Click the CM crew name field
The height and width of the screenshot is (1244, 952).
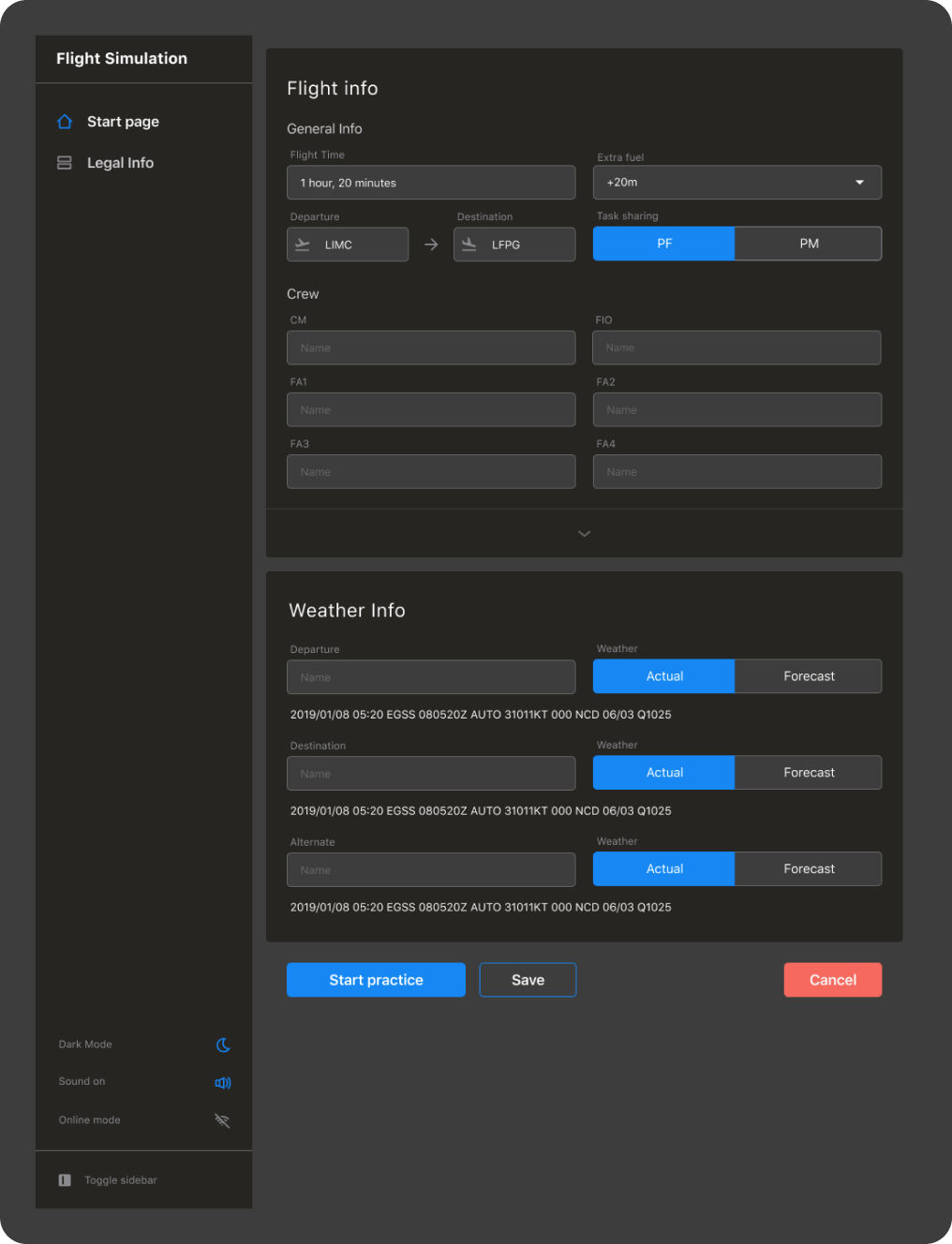coord(431,348)
